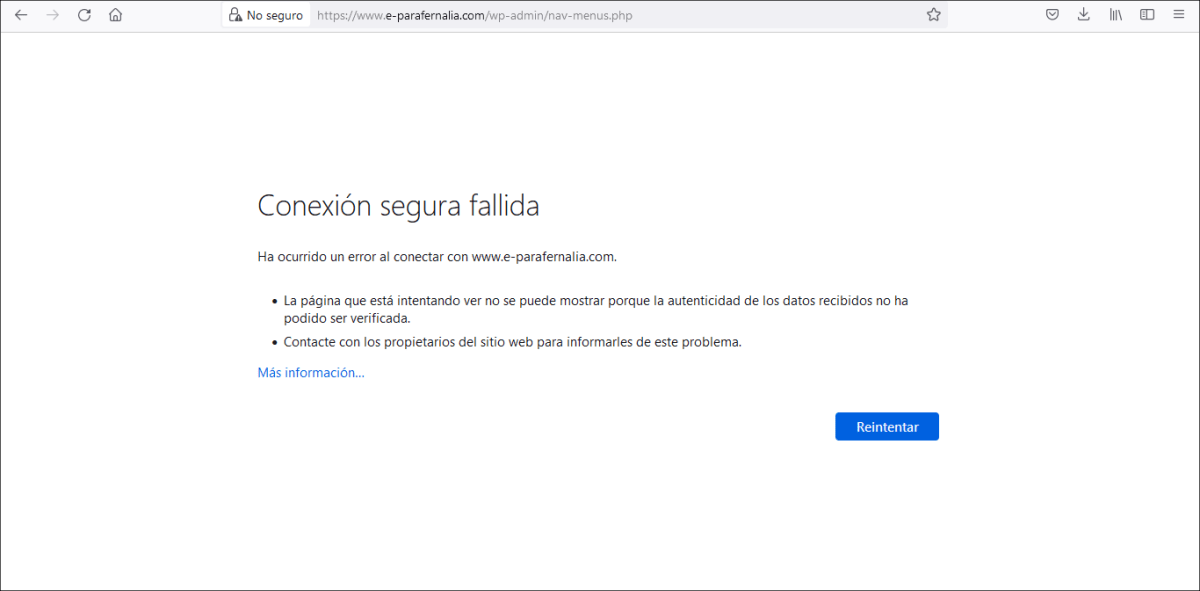Click the 'No seguro' label text
1200x591 pixels.
pos(275,15)
